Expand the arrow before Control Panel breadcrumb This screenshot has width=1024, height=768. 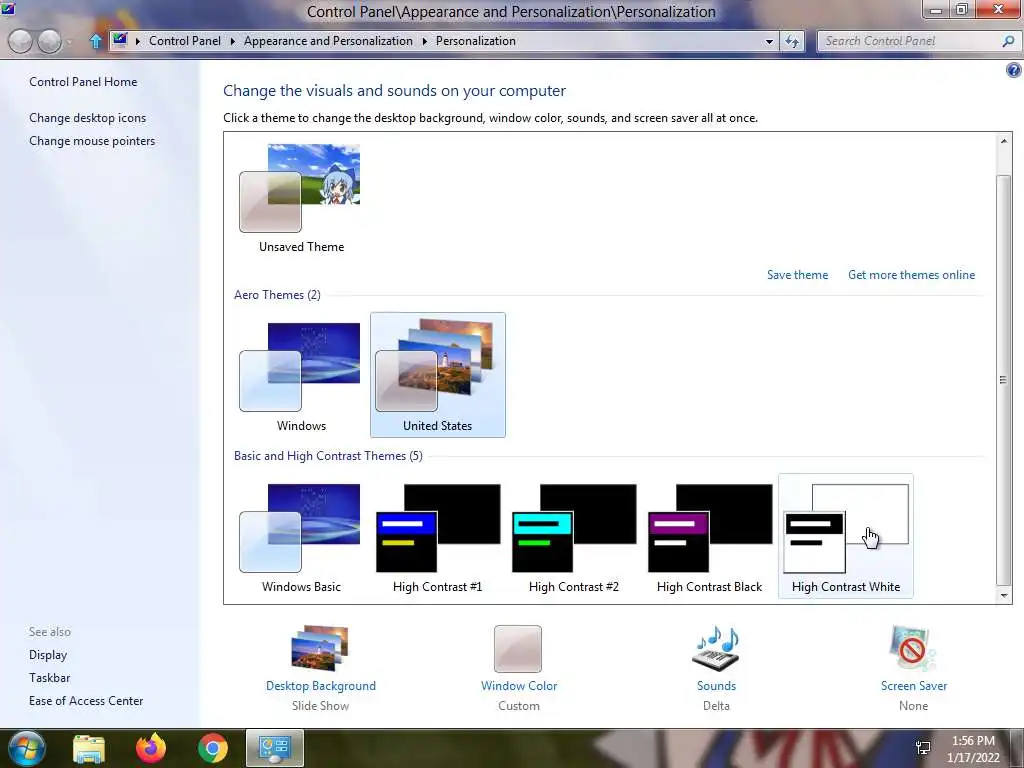point(138,41)
